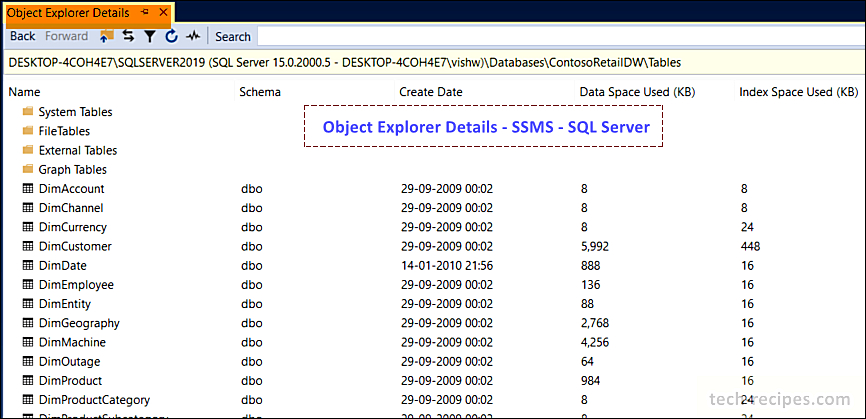Select the DimChannel table name
This screenshot has height=419, width=866.
[71, 208]
